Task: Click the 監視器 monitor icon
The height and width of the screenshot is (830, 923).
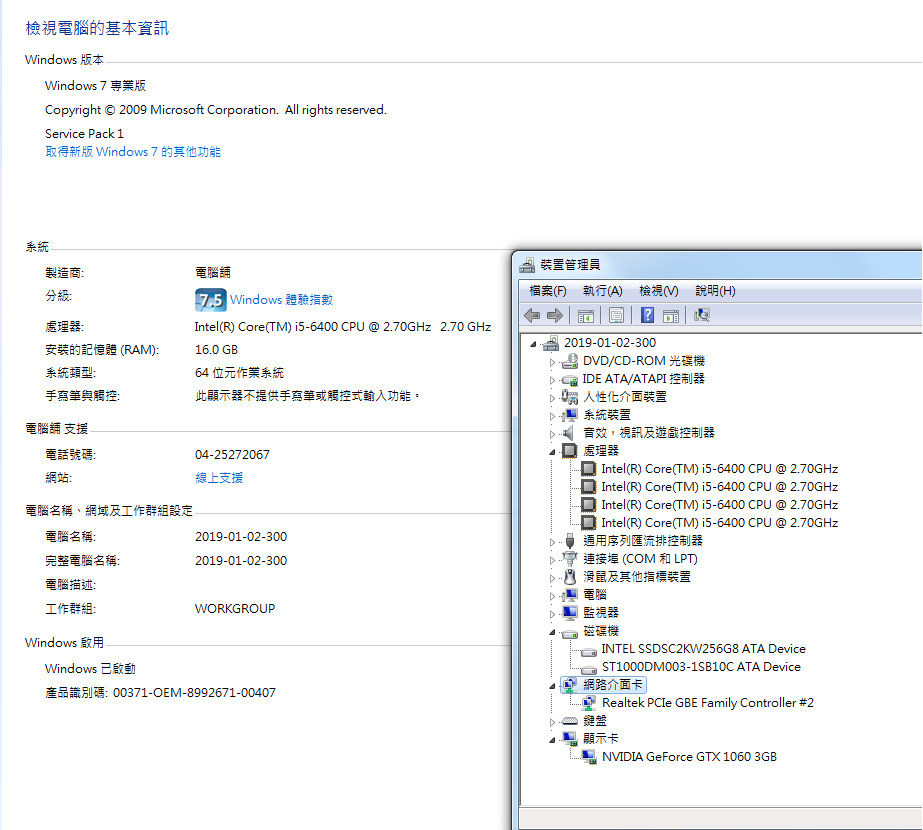Action: click(570, 613)
